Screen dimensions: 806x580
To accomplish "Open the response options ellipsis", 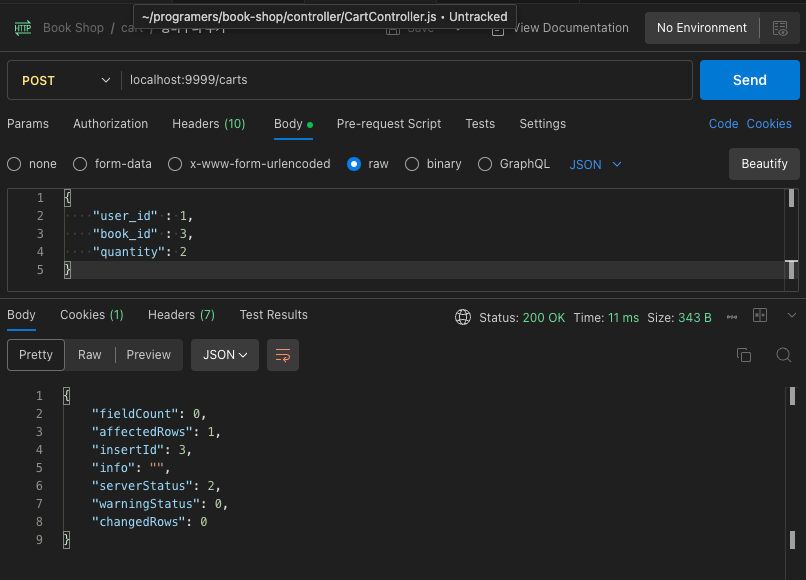I will 732,317.
